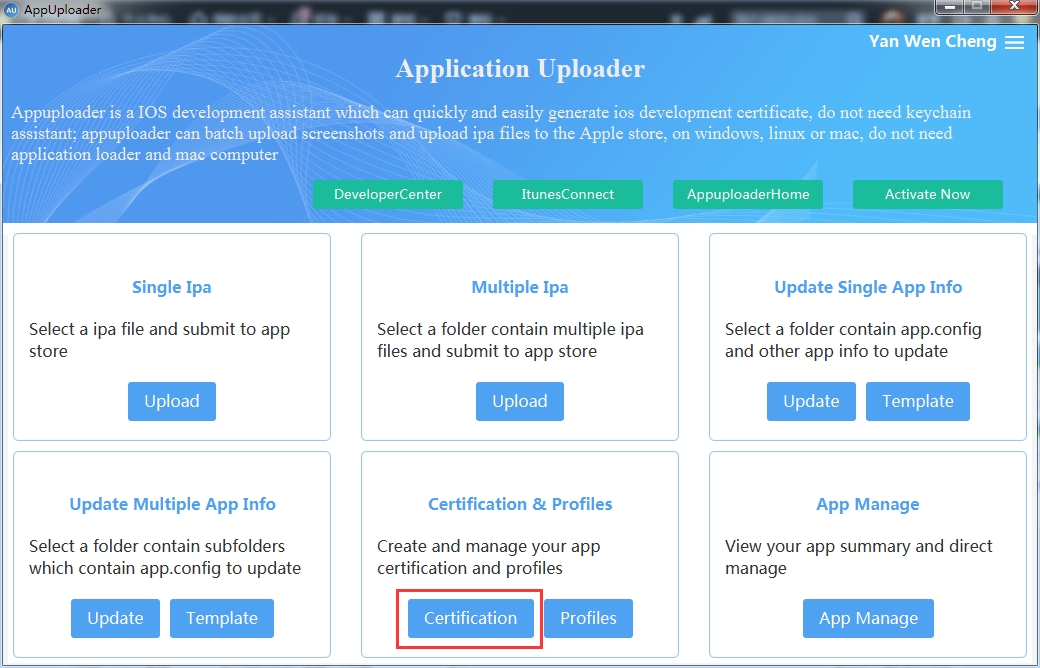The width and height of the screenshot is (1040, 668).
Task: Open the DeveloperCenter link button
Action: click(x=387, y=194)
